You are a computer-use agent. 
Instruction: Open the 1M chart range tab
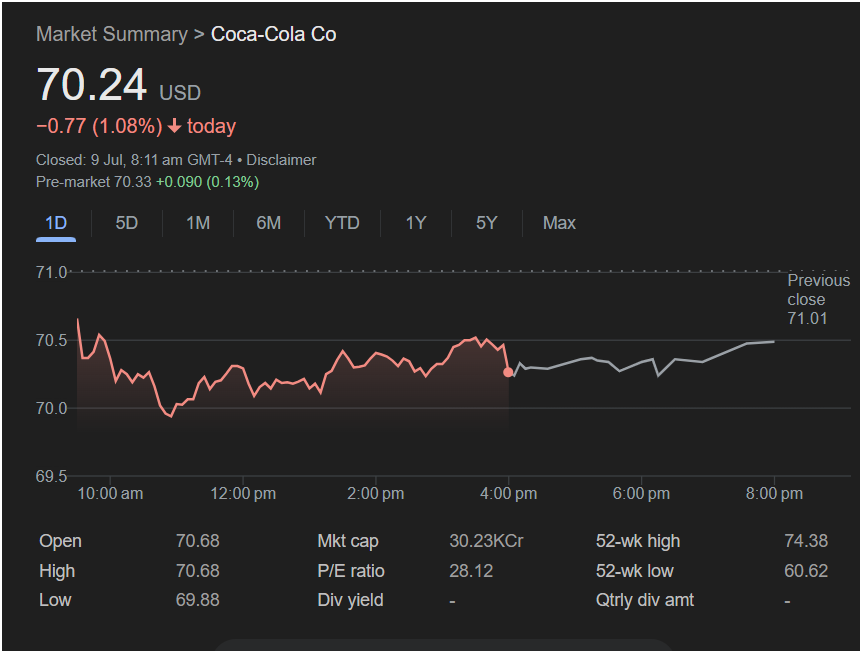(x=198, y=223)
